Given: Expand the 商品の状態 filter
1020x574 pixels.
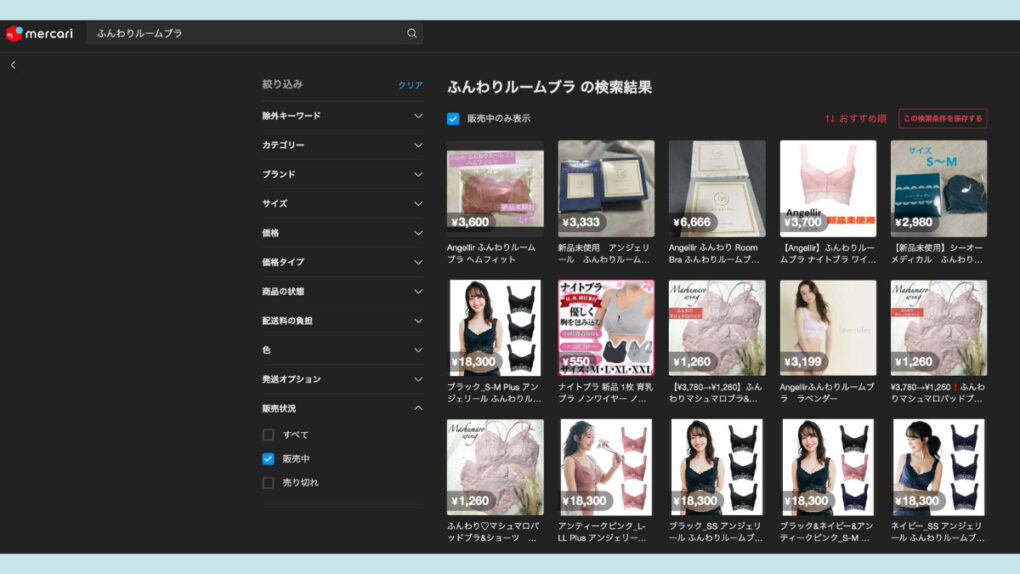Looking at the screenshot, I should (x=342, y=292).
